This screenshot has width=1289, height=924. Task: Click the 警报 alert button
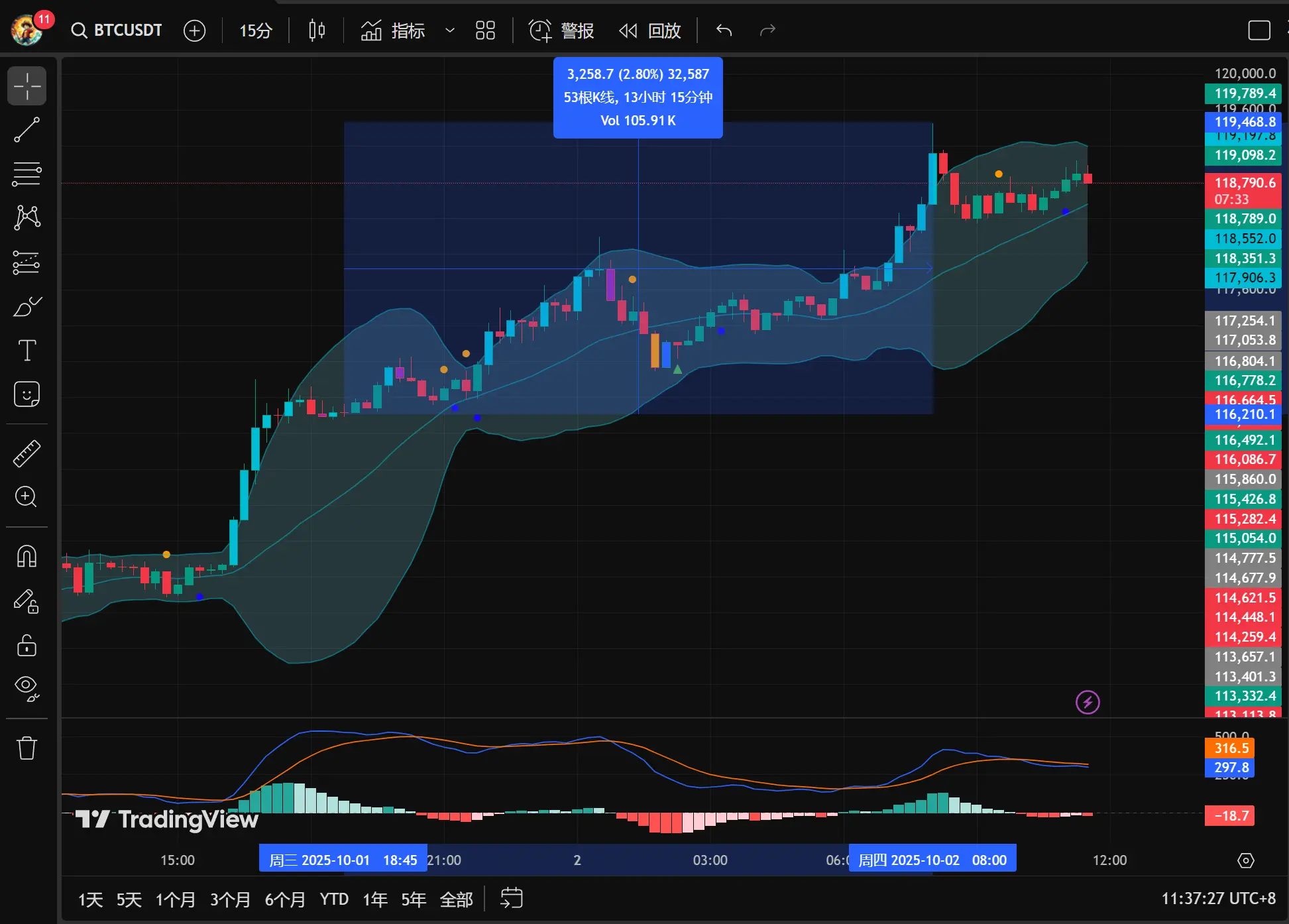(561, 30)
